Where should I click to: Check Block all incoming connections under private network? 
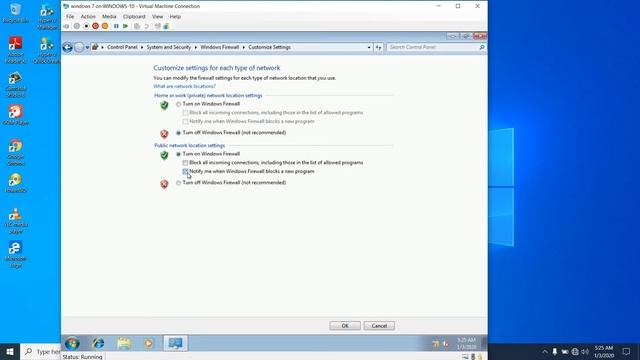click(x=185, y=113)
